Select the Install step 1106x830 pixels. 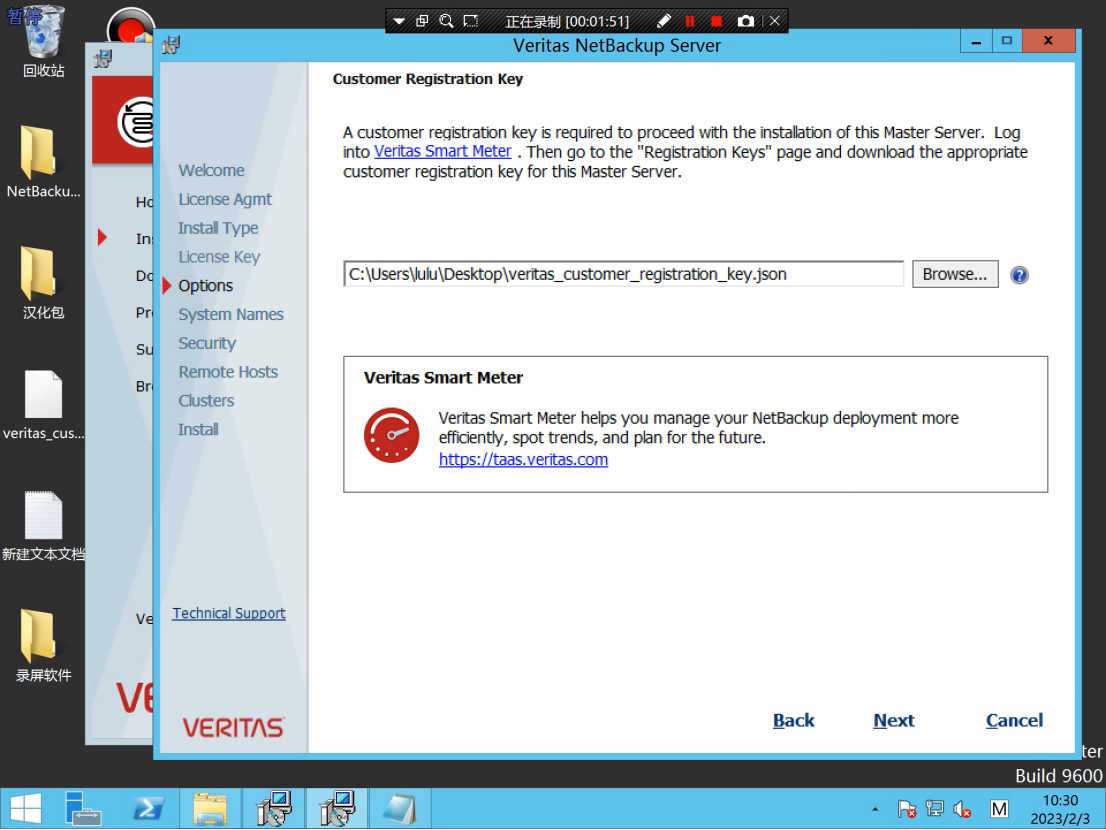coord(198,429)
